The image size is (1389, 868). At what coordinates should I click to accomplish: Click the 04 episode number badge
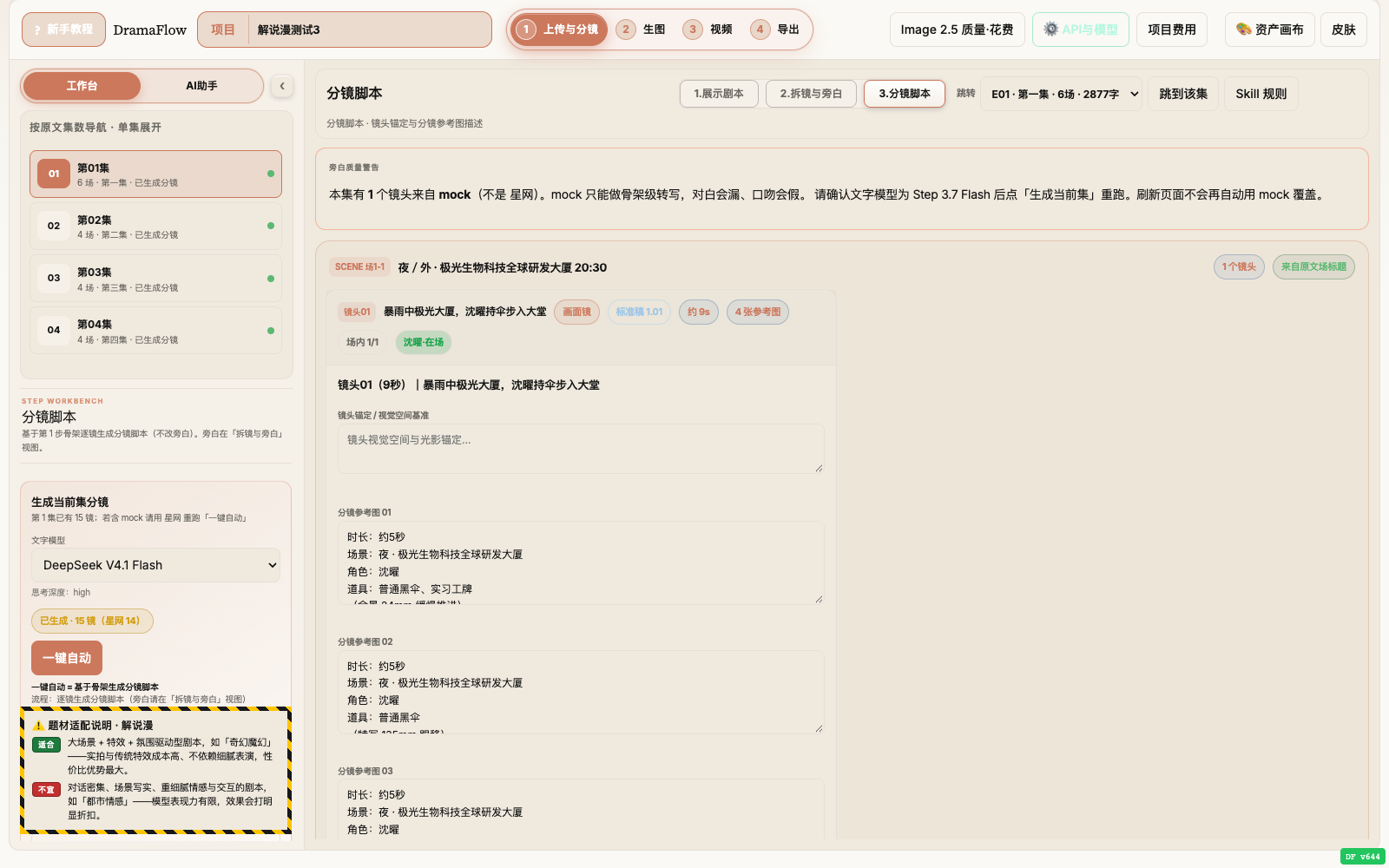click(54, 330)
